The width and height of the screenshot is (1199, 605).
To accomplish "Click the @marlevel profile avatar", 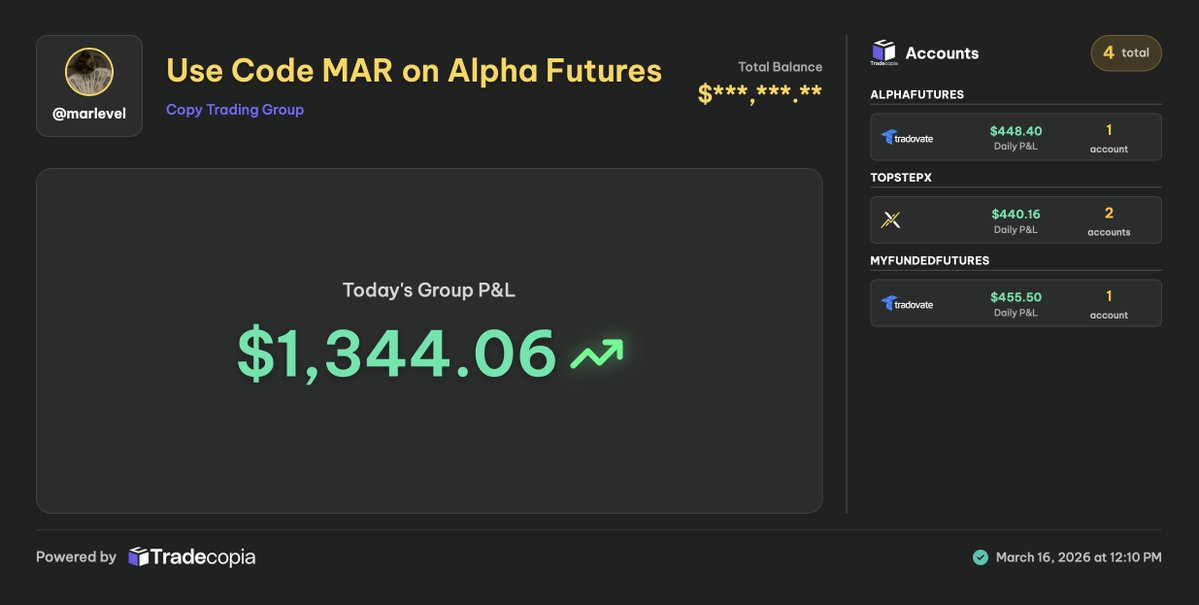I will click(x=89, y=72).
